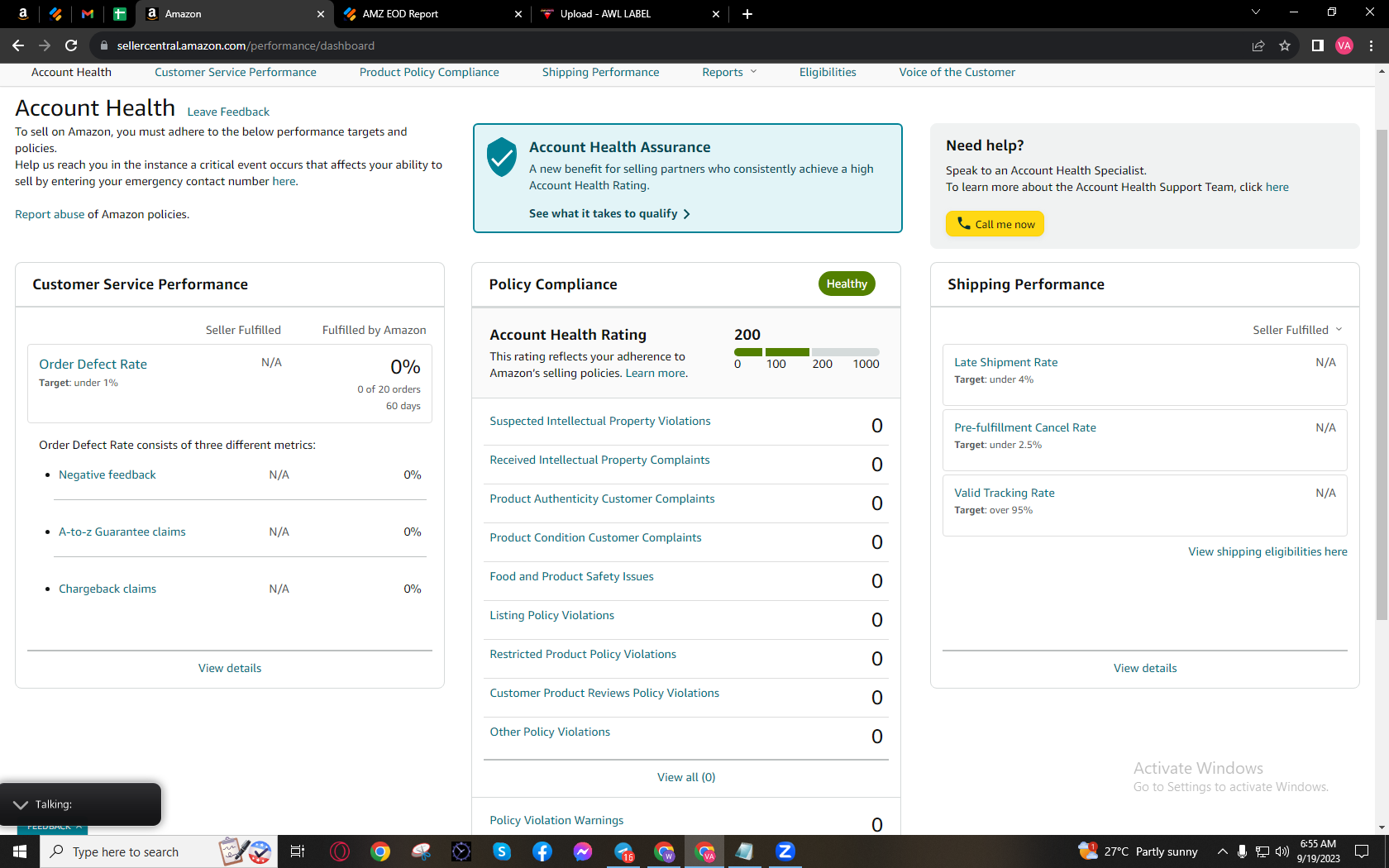Viewport: 1389px width, 868px height.
Task: Click the Account Health Rating progress bar
Action: pos(807,352)
